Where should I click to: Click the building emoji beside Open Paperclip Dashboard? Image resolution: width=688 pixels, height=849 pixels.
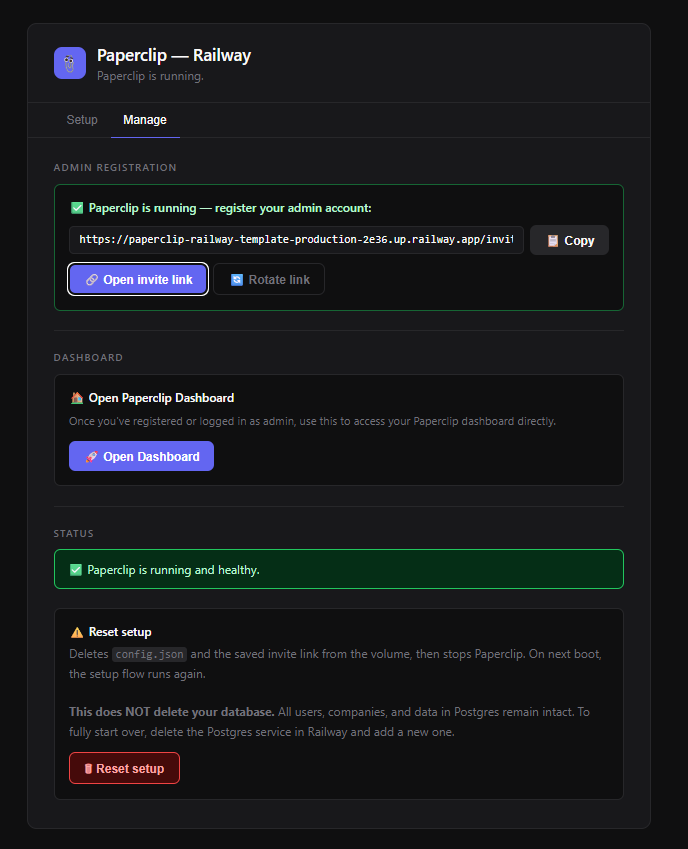pos(77,398)
